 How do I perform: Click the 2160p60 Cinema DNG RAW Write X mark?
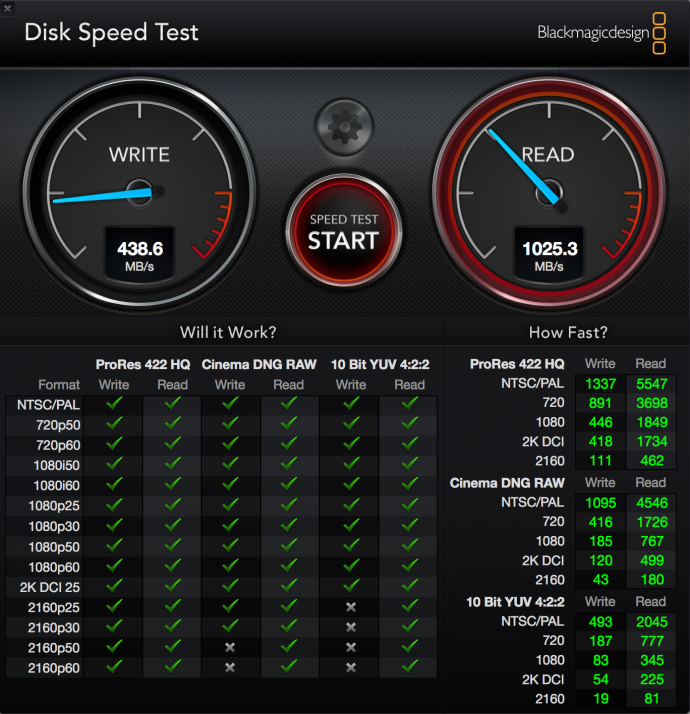tap(230, 666)
